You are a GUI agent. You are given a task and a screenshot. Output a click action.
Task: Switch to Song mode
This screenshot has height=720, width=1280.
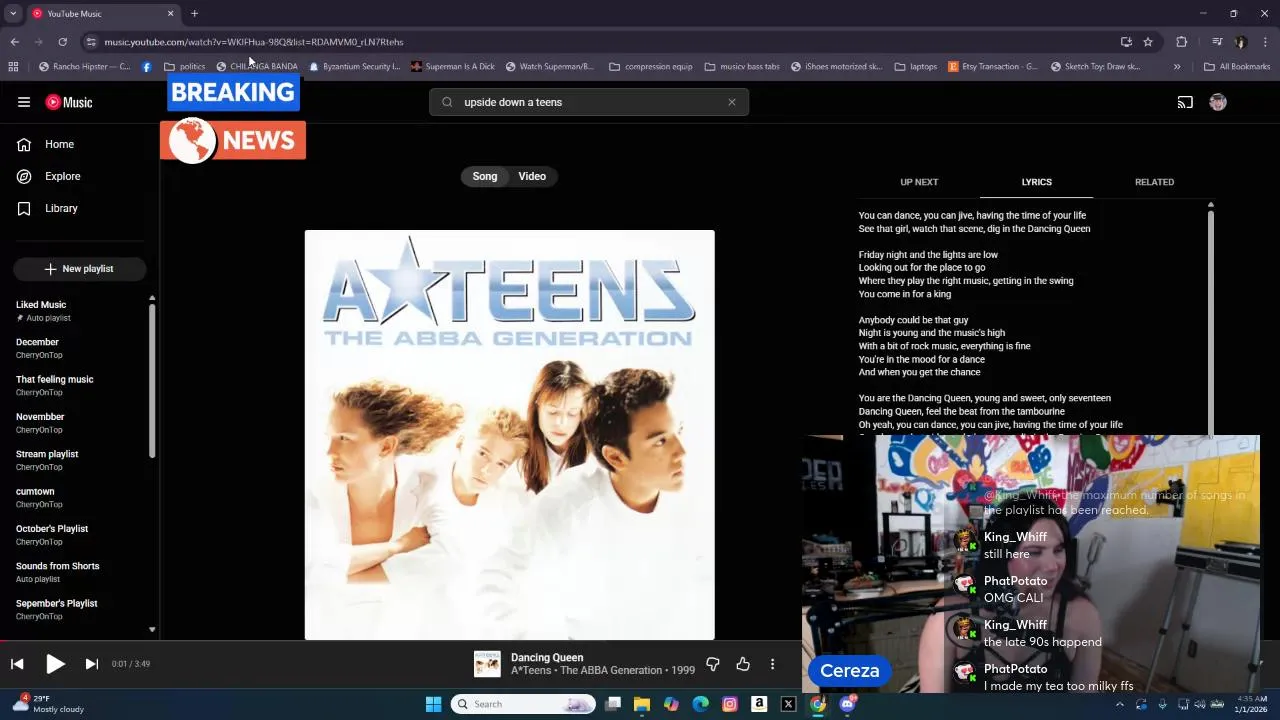485,176
